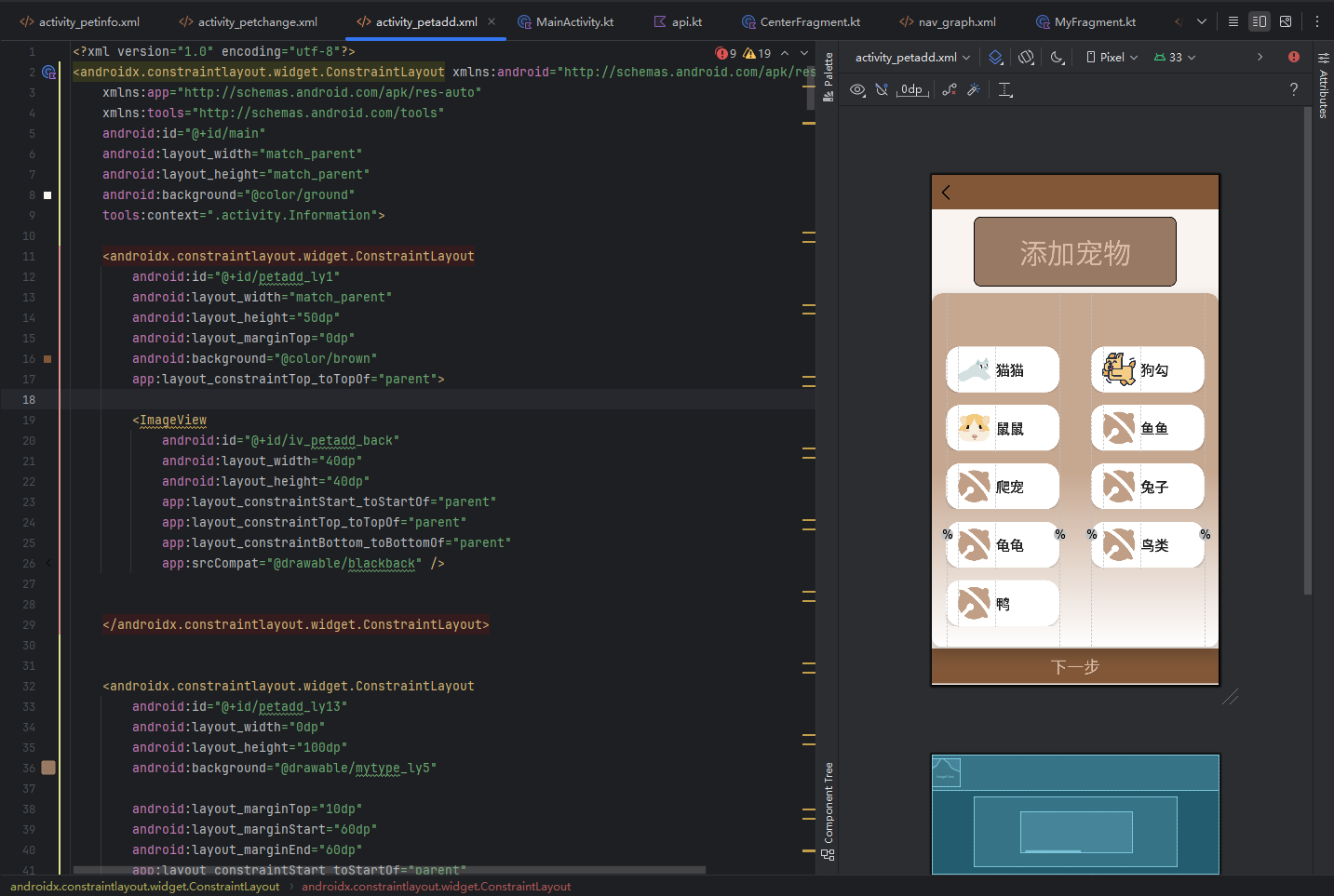This screenshot has height=896, width=1334.
Task: Switch to Design-only editor view
Action: coord(1286,21)
